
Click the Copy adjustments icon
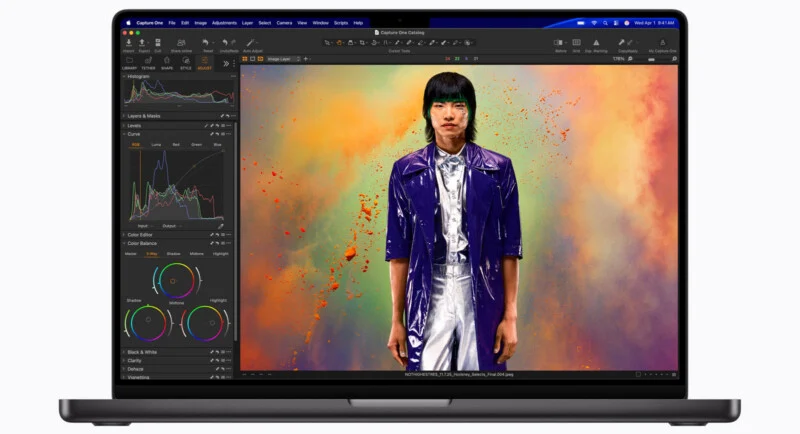click(621, 43)
